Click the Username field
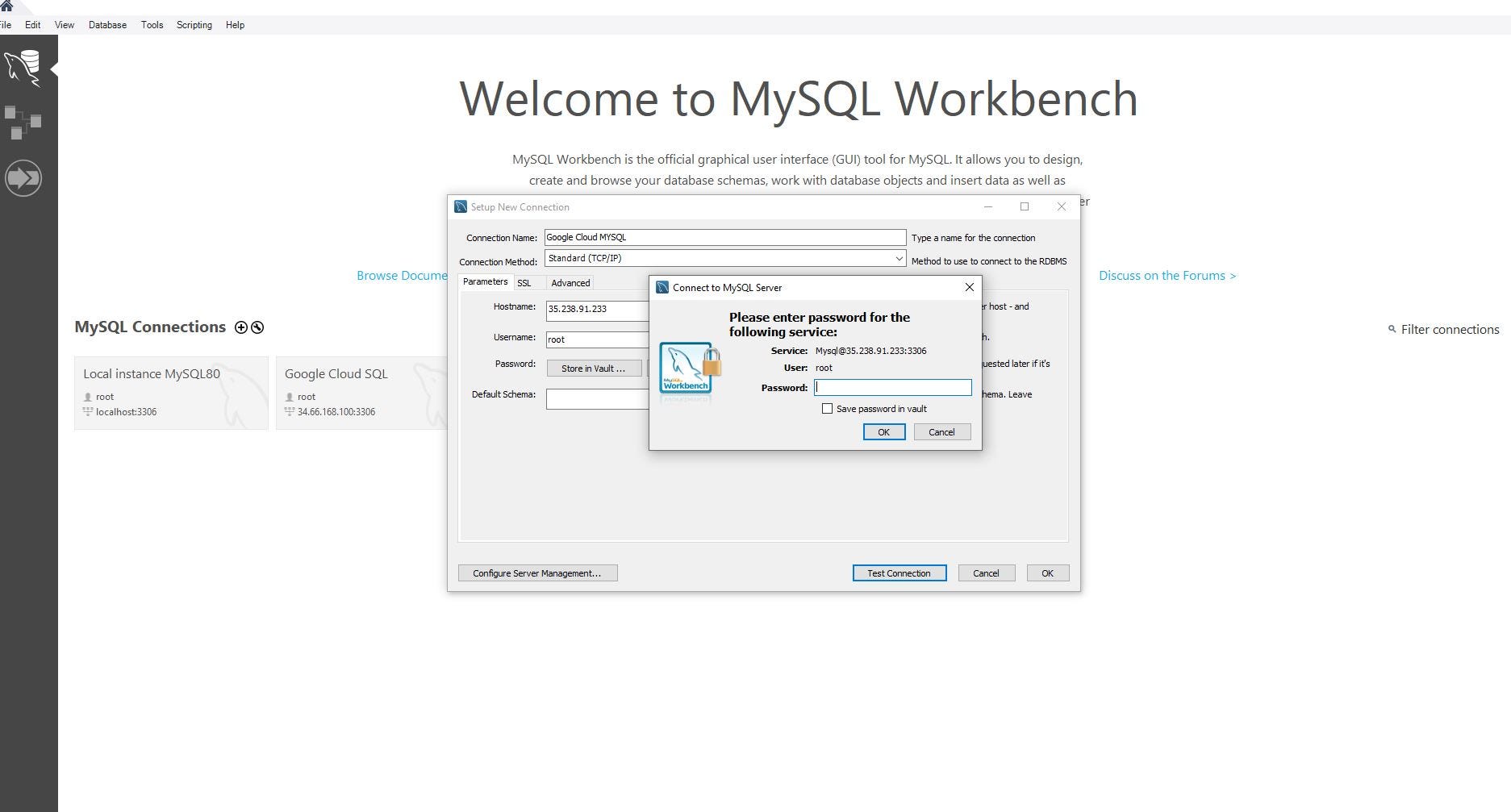Image resolution: width=1511 pixels, height=812 pixels. [598, 339]
